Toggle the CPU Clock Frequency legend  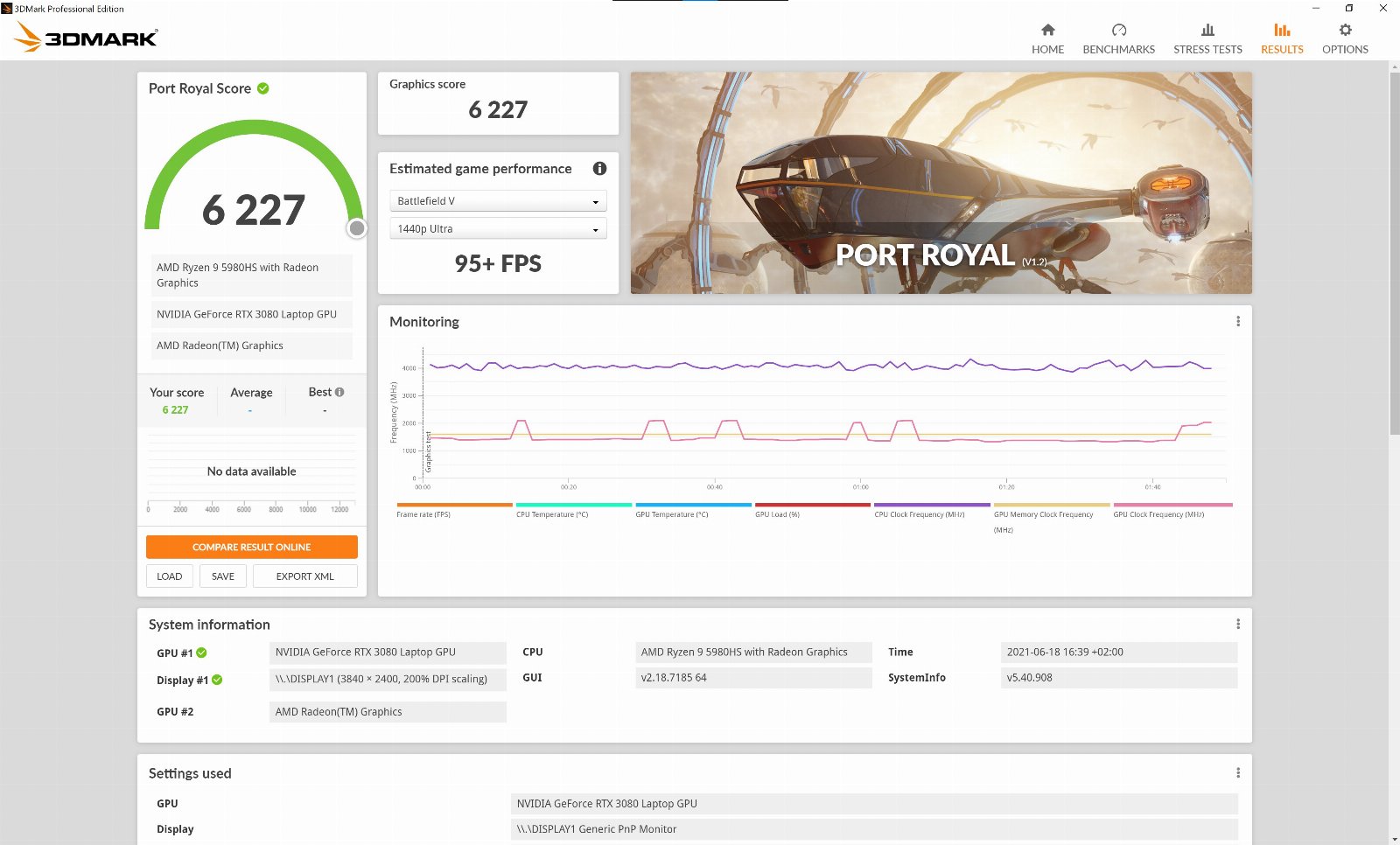tap(932, 511)
